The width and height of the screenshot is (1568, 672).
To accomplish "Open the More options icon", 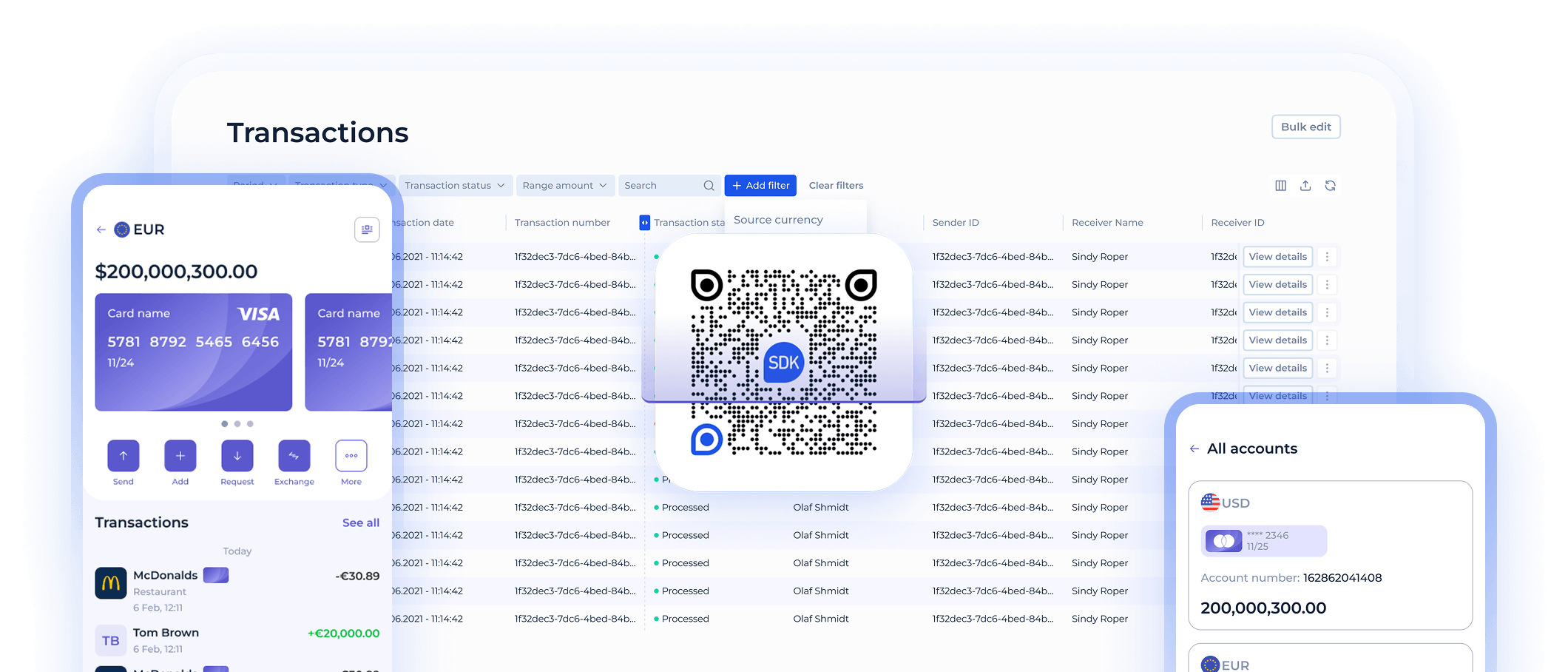I will click(x=351, y=456).
